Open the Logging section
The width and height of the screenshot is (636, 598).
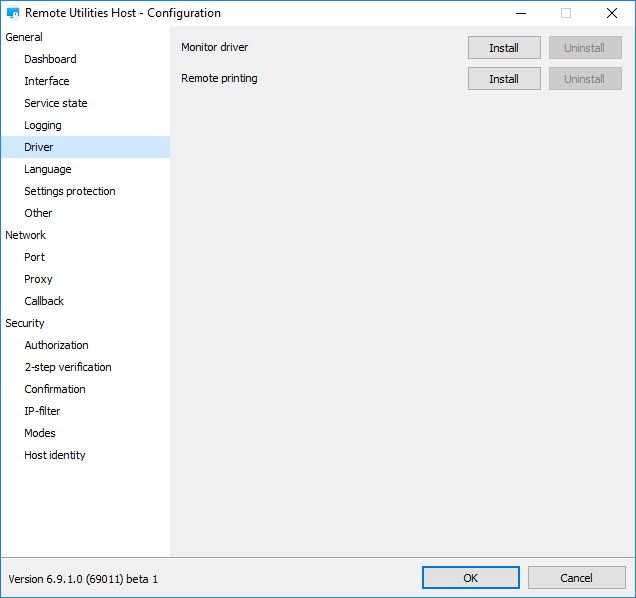(x=43, y=125)
